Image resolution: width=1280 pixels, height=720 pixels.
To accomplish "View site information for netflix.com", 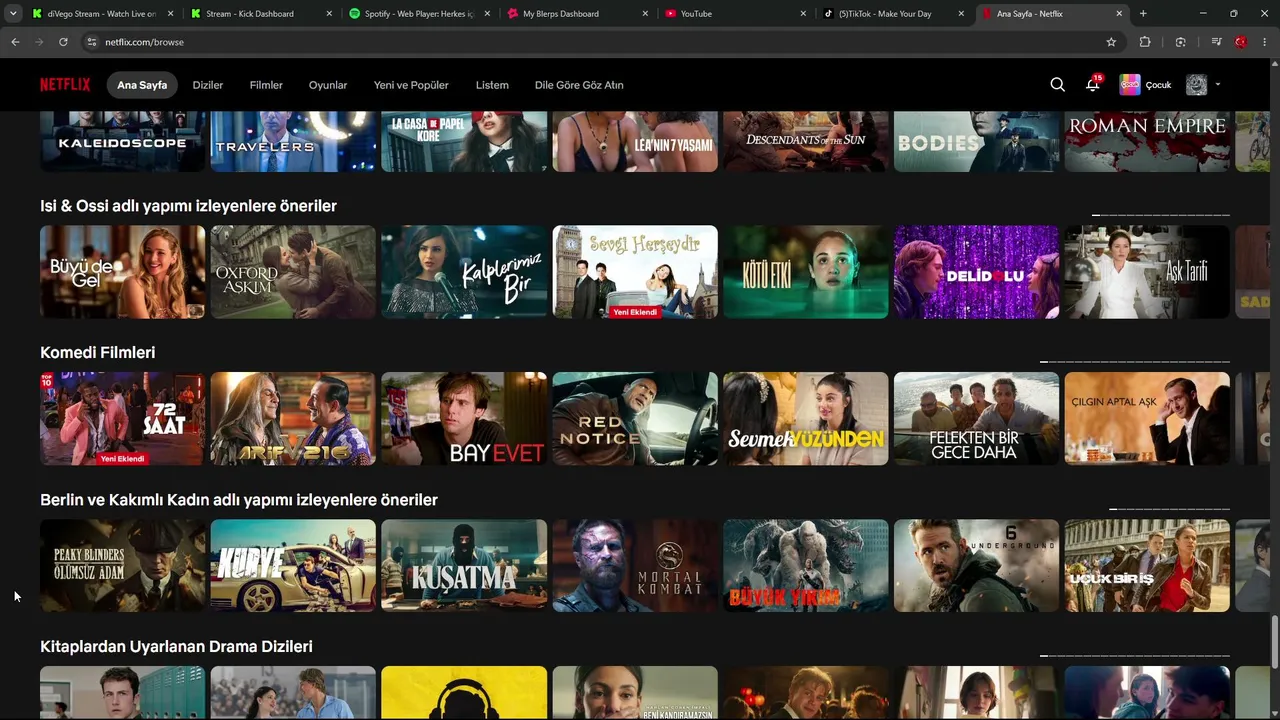I will pos(91,42).
